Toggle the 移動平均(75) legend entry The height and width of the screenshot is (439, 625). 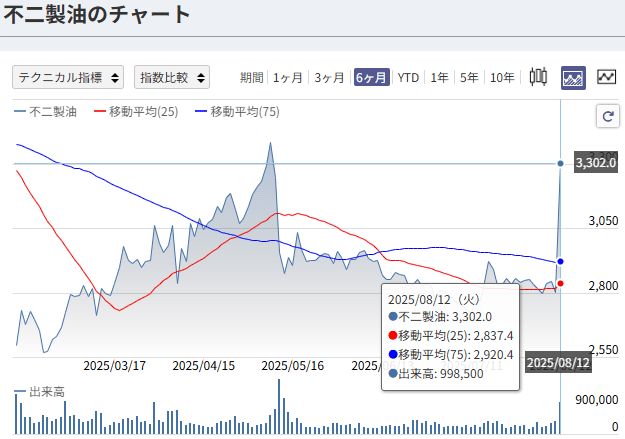237,112
